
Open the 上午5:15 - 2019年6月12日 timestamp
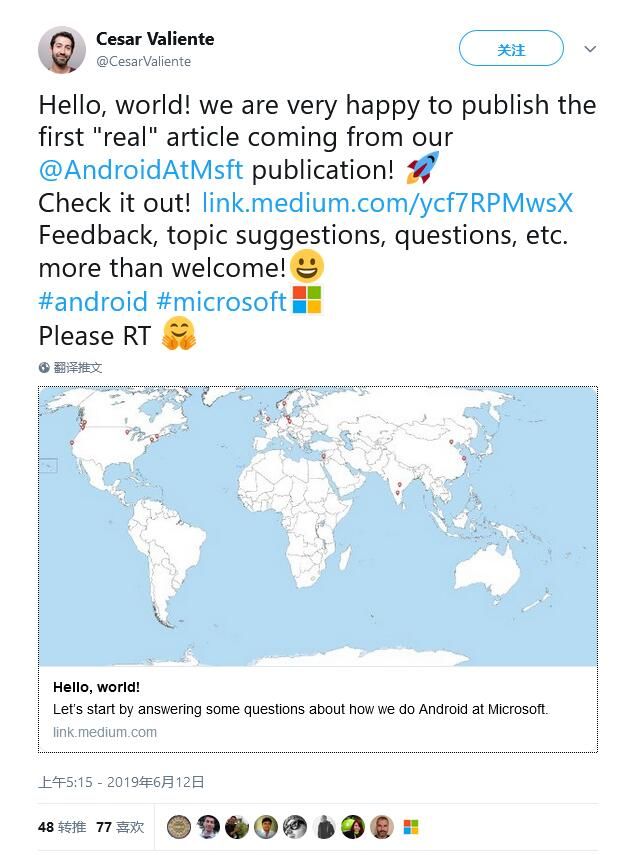coord(121,782)
